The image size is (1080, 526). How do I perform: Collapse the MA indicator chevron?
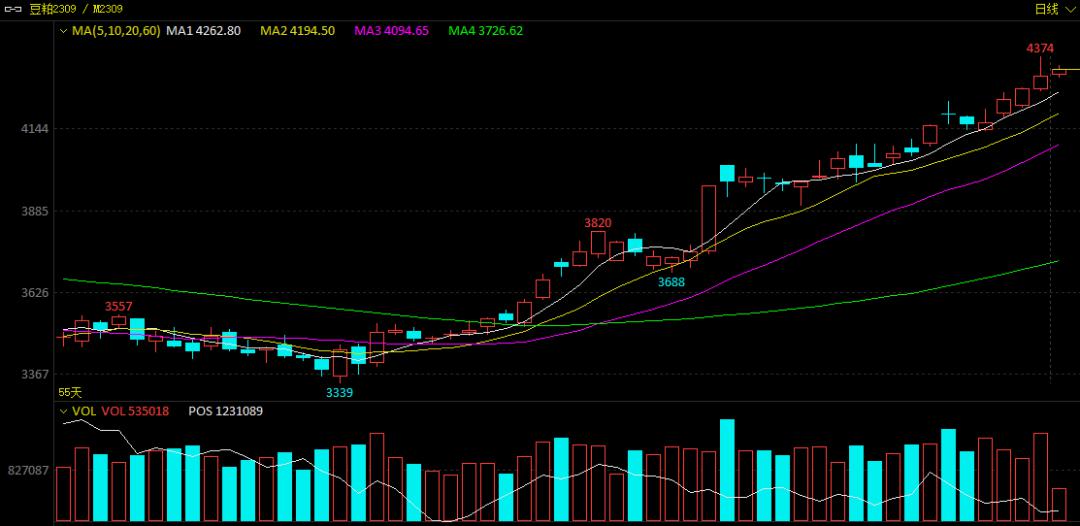(63, 31)
